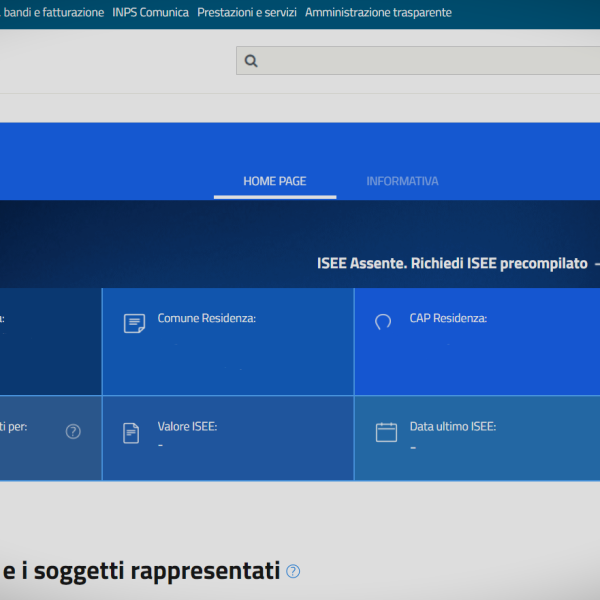Image resolution: width=600 pixels, height=600 pixels.
Task: Click the 'CAP Residenza:' label
Action: coord(448,318)
